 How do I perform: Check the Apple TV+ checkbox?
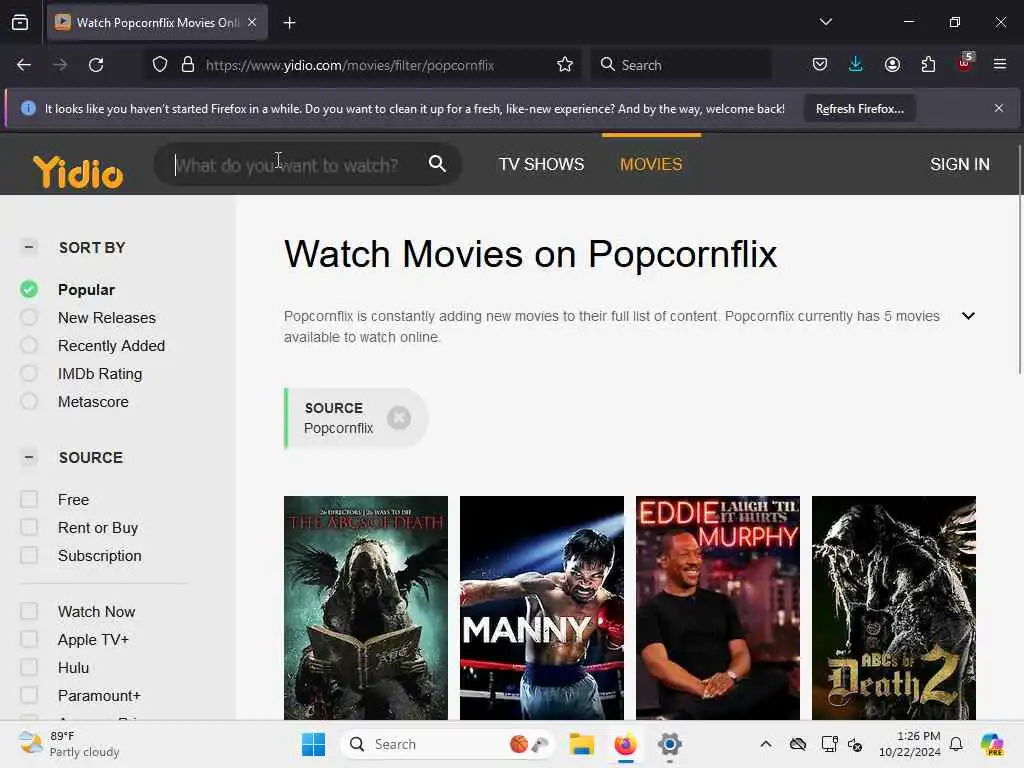pos(29,640)
